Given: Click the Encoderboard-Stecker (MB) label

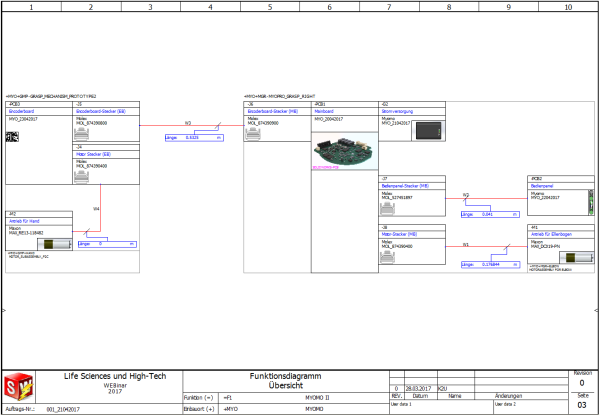Looking at the screenshot, I should 273,111.
